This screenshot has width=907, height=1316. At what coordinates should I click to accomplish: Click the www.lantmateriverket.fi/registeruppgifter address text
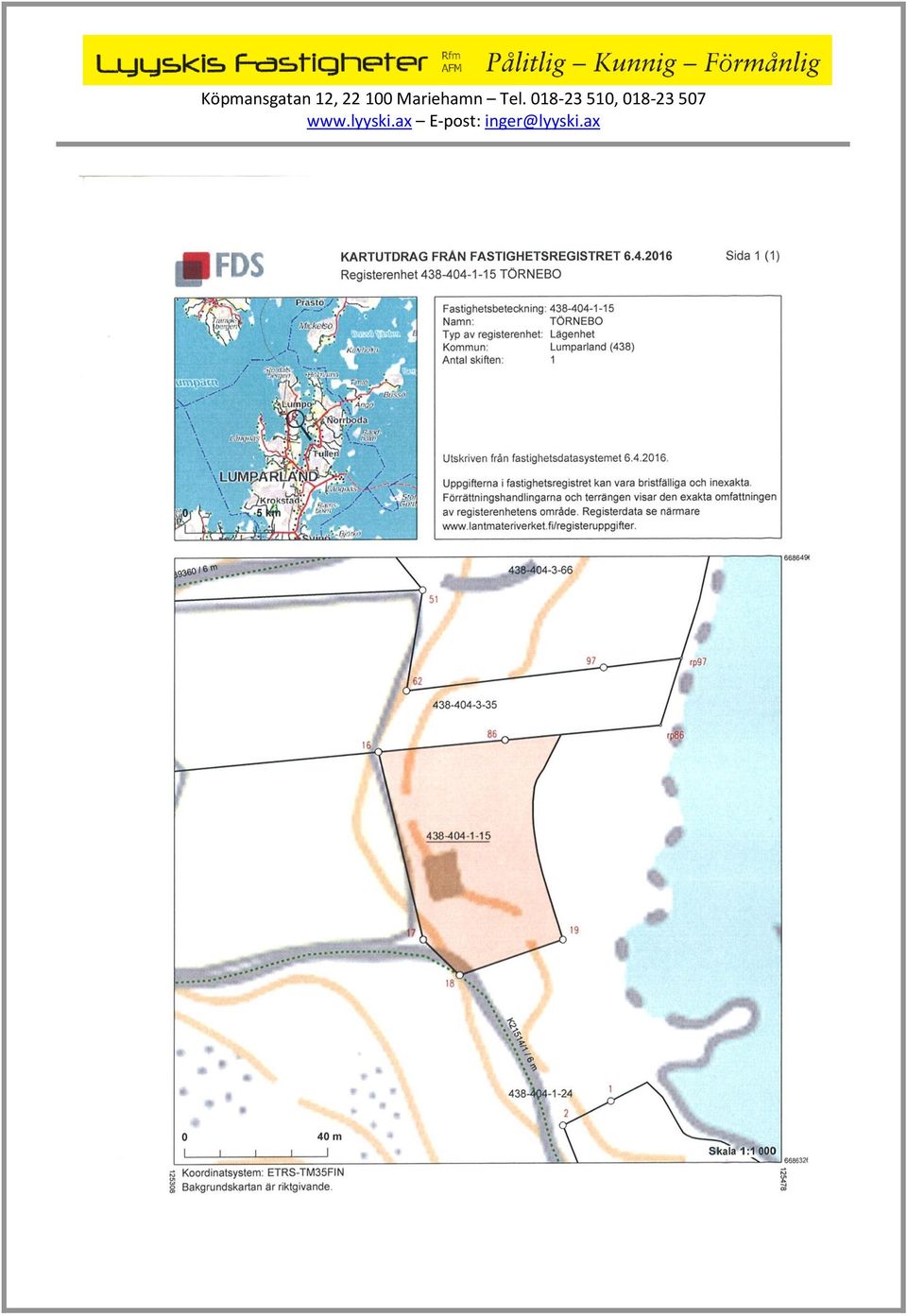pyautogui.click(x=539, y=526)
